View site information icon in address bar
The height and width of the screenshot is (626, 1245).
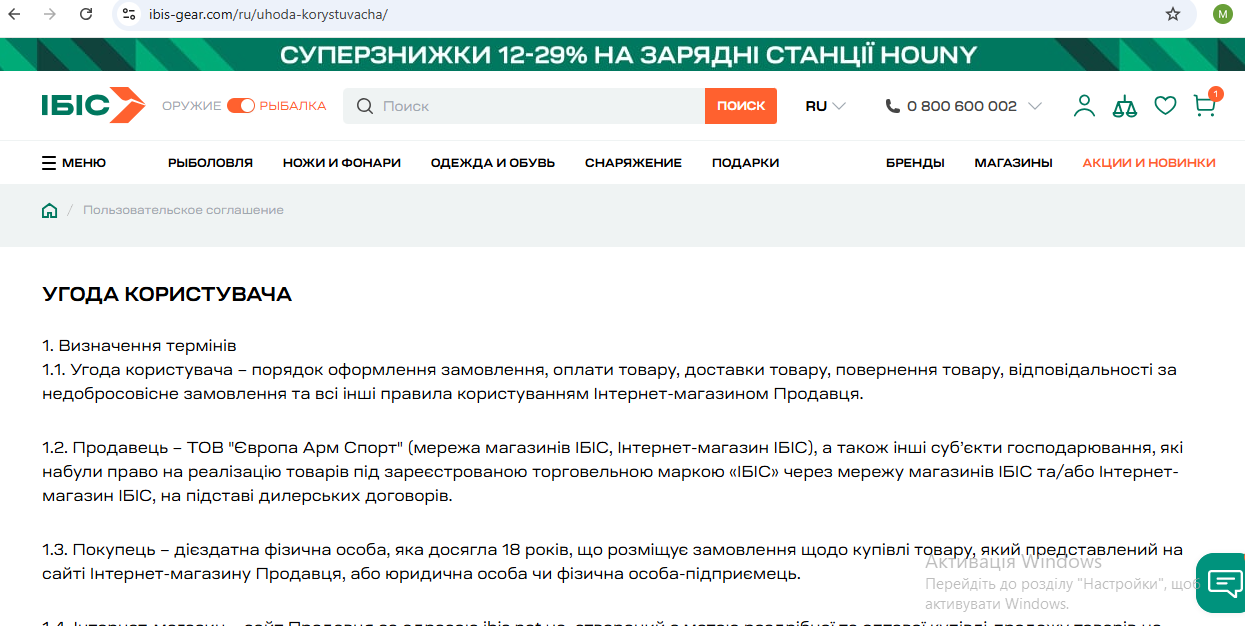pyautogui.click(x=128, y=14)
